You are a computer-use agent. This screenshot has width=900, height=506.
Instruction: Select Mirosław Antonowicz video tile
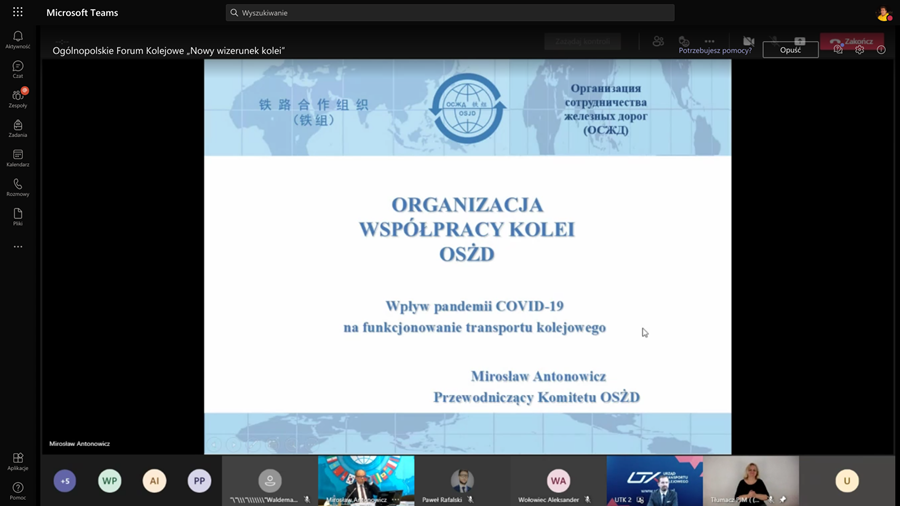tap(366, 481)
